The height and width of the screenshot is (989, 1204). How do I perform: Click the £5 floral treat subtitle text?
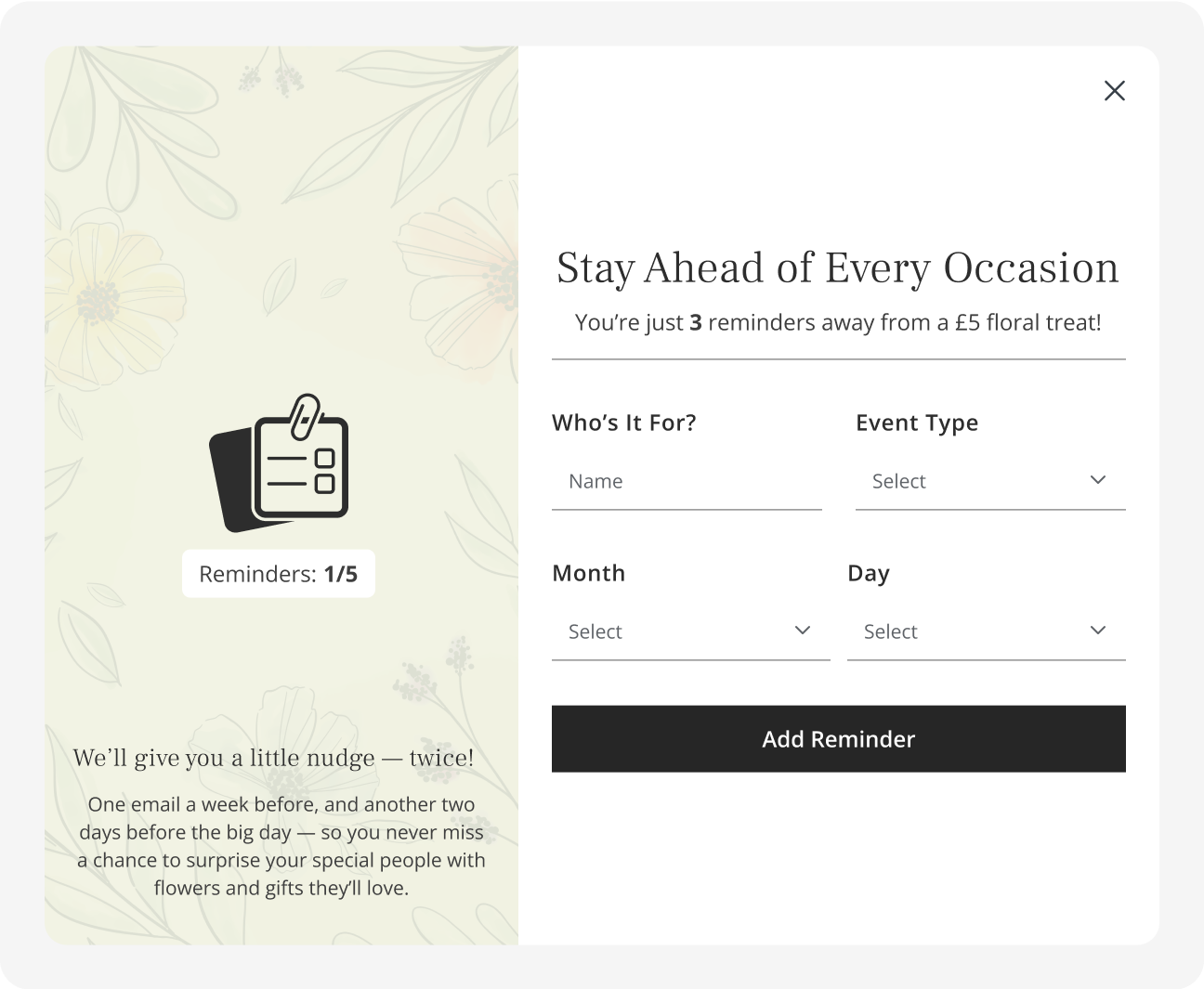838,322
